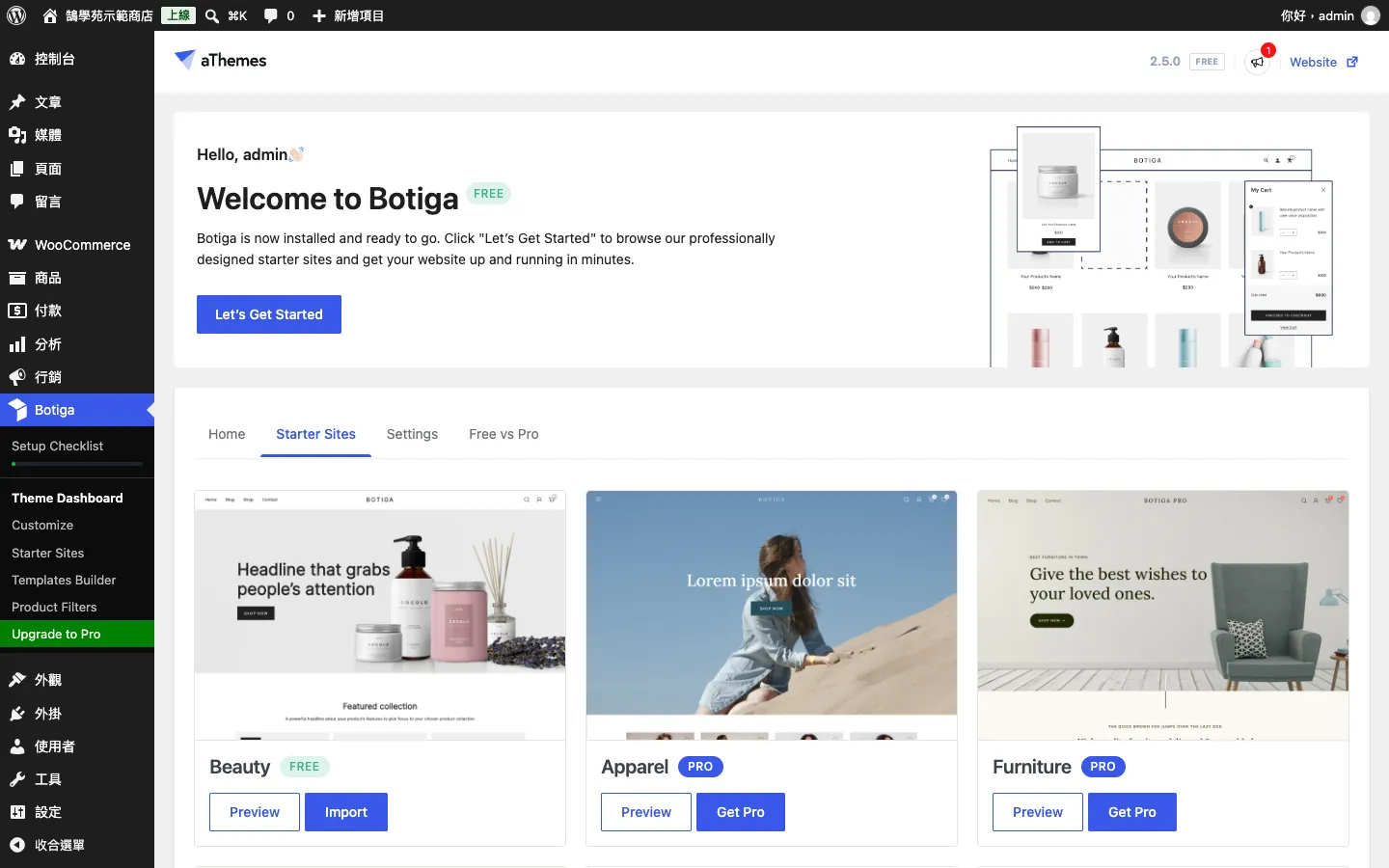Open the 使用者 users menu
This screenshot has width=1389, height=868.
pos(77,746)
